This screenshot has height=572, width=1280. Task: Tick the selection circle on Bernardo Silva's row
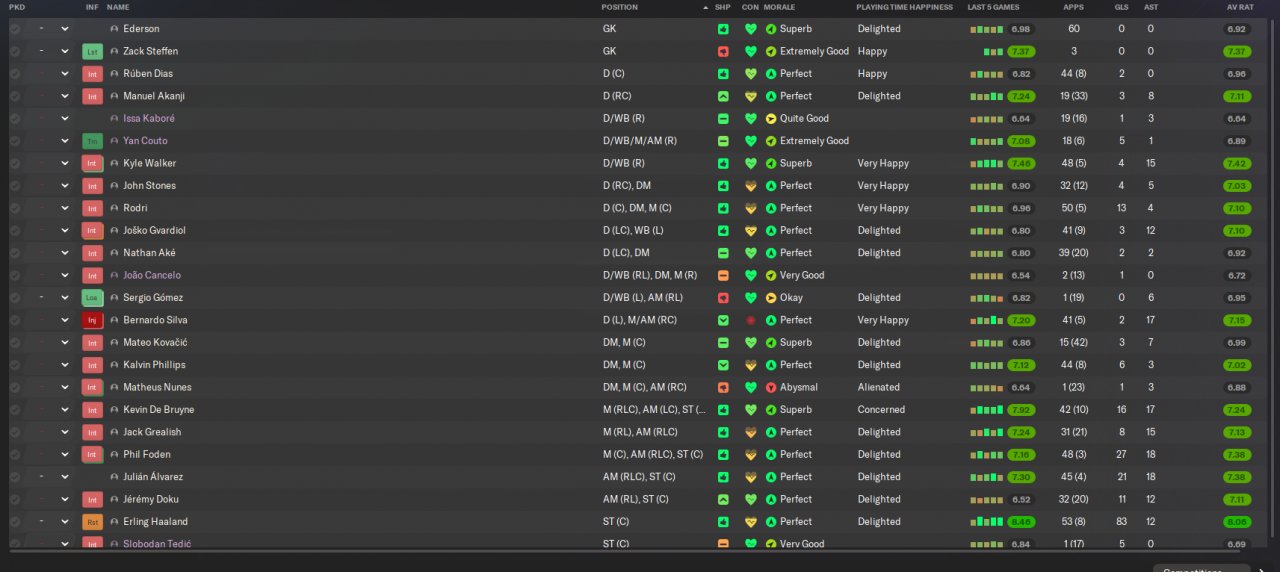[x=14, y=320]
